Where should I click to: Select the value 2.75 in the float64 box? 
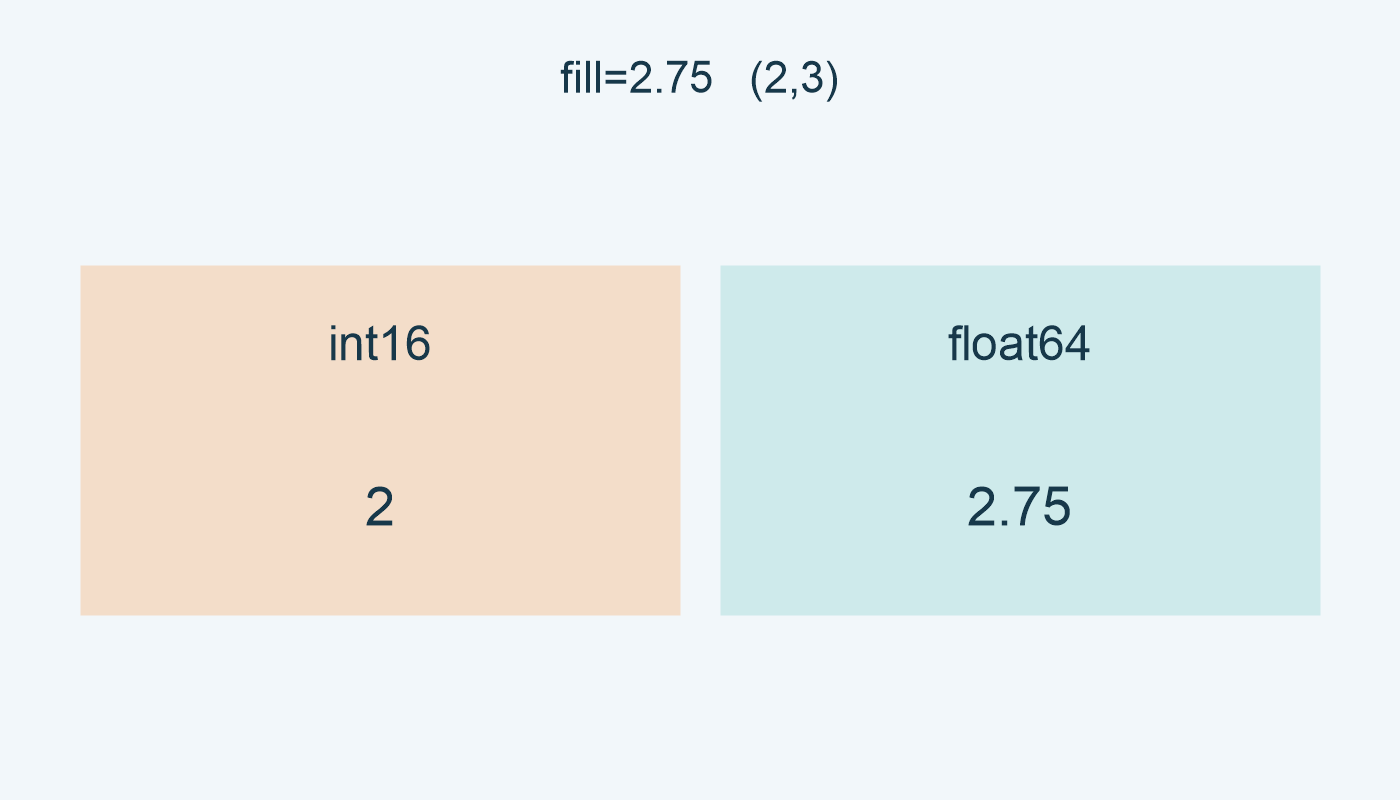pos(1019,508)
